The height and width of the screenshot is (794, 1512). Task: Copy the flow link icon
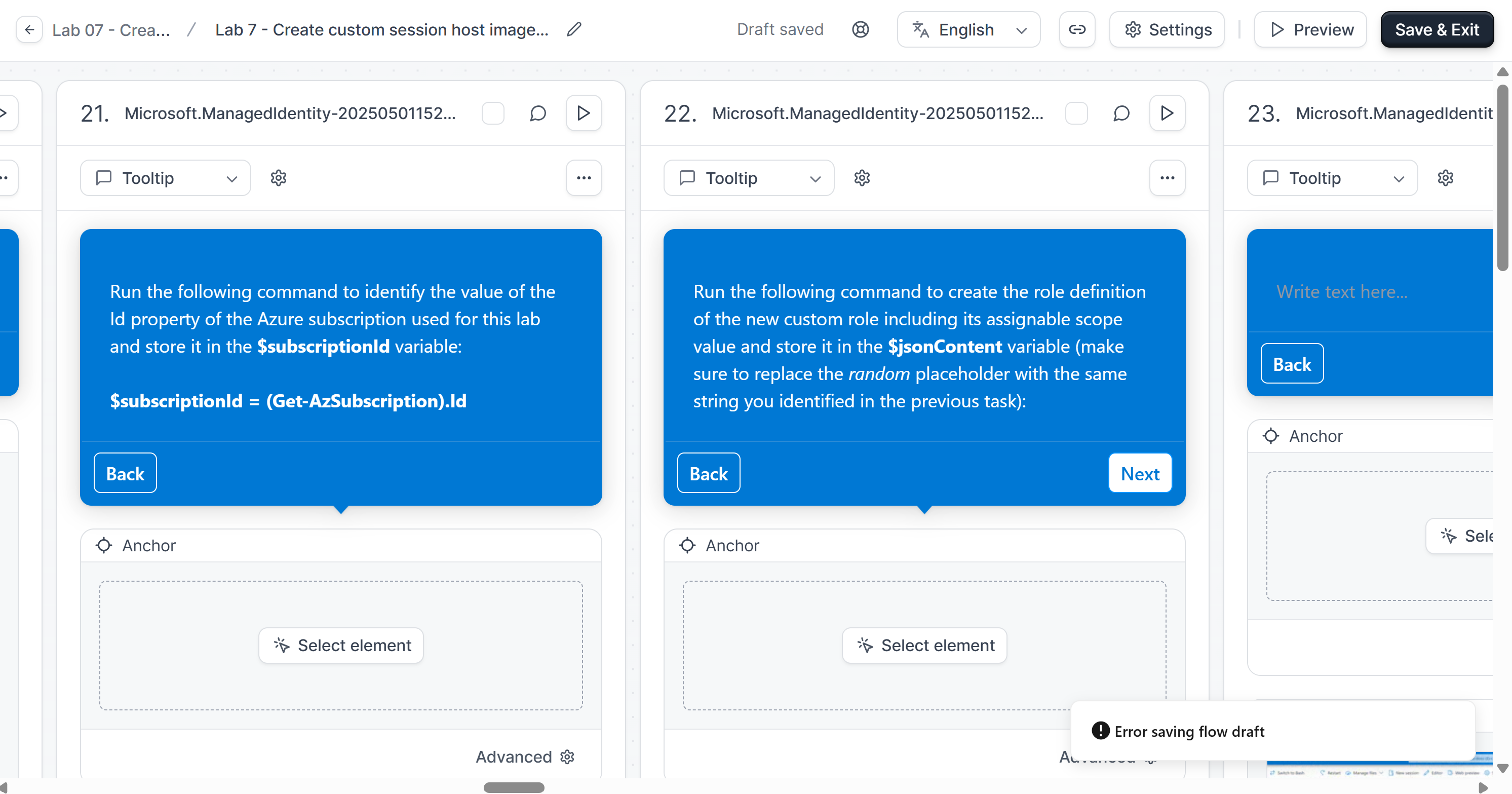[1077, 29]
